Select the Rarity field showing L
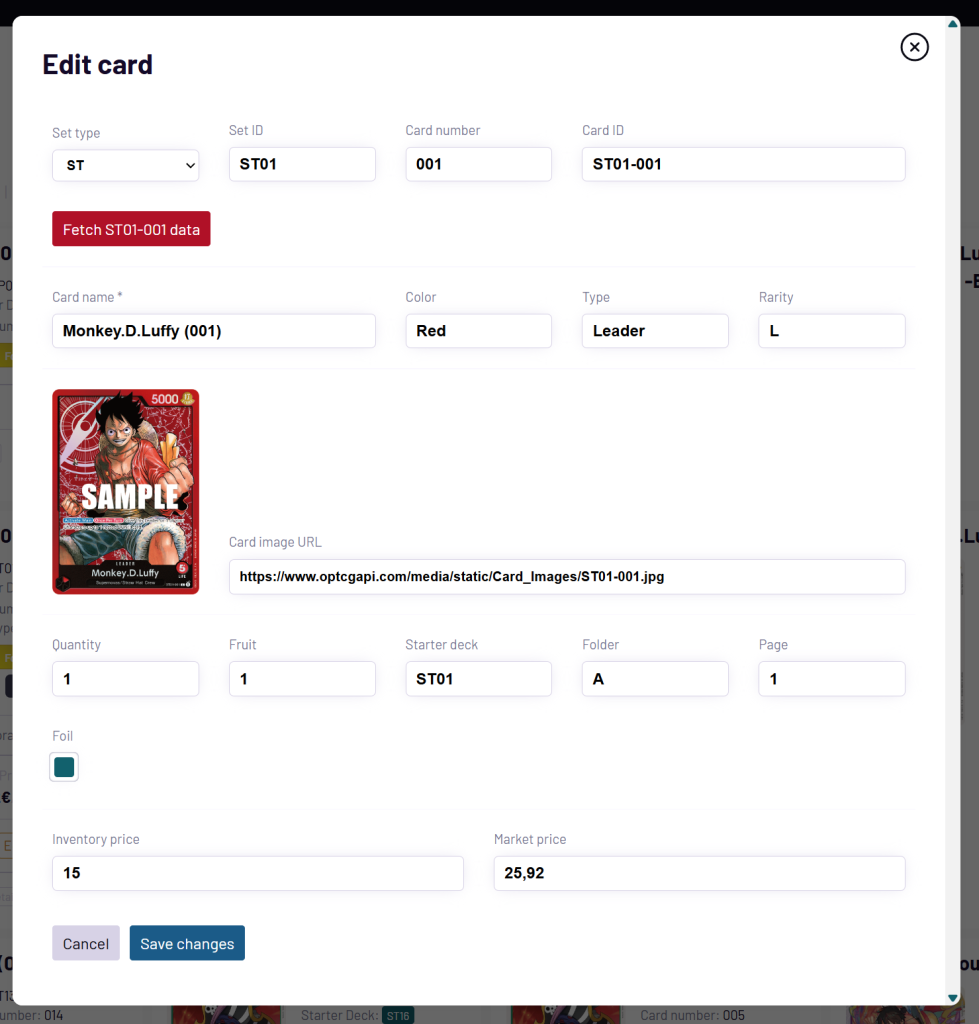The height and width of the screenshot is (1024, 979). point(831,330)
